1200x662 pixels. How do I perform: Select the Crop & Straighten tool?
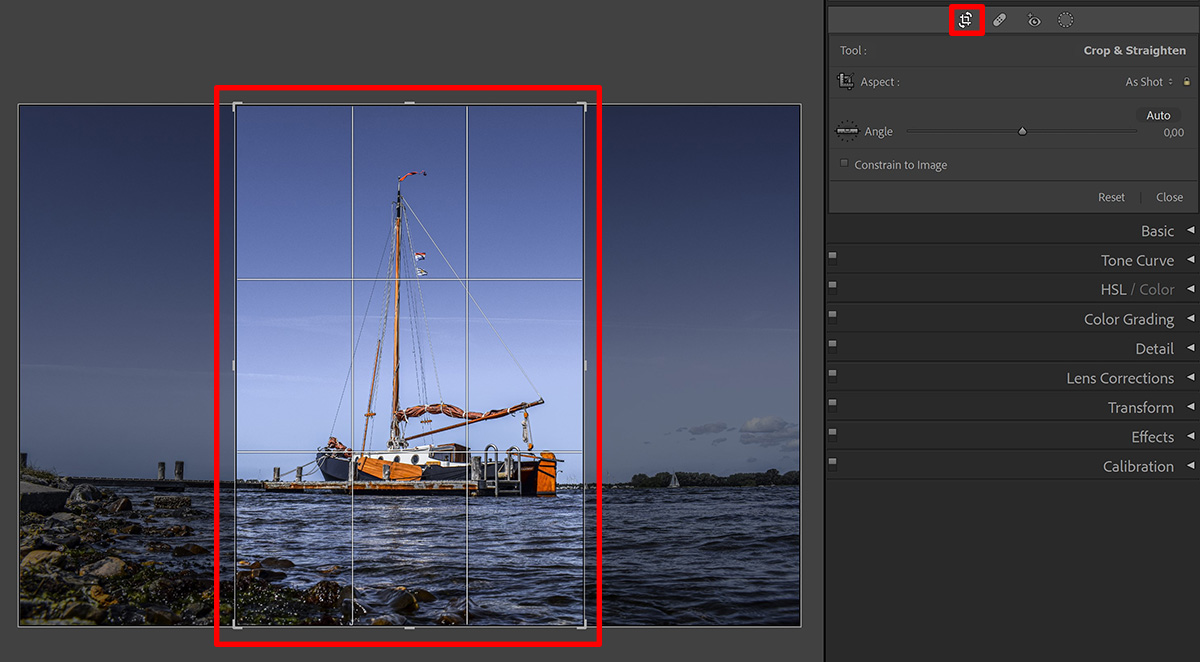pyautogui.click(x=967, y=19)
